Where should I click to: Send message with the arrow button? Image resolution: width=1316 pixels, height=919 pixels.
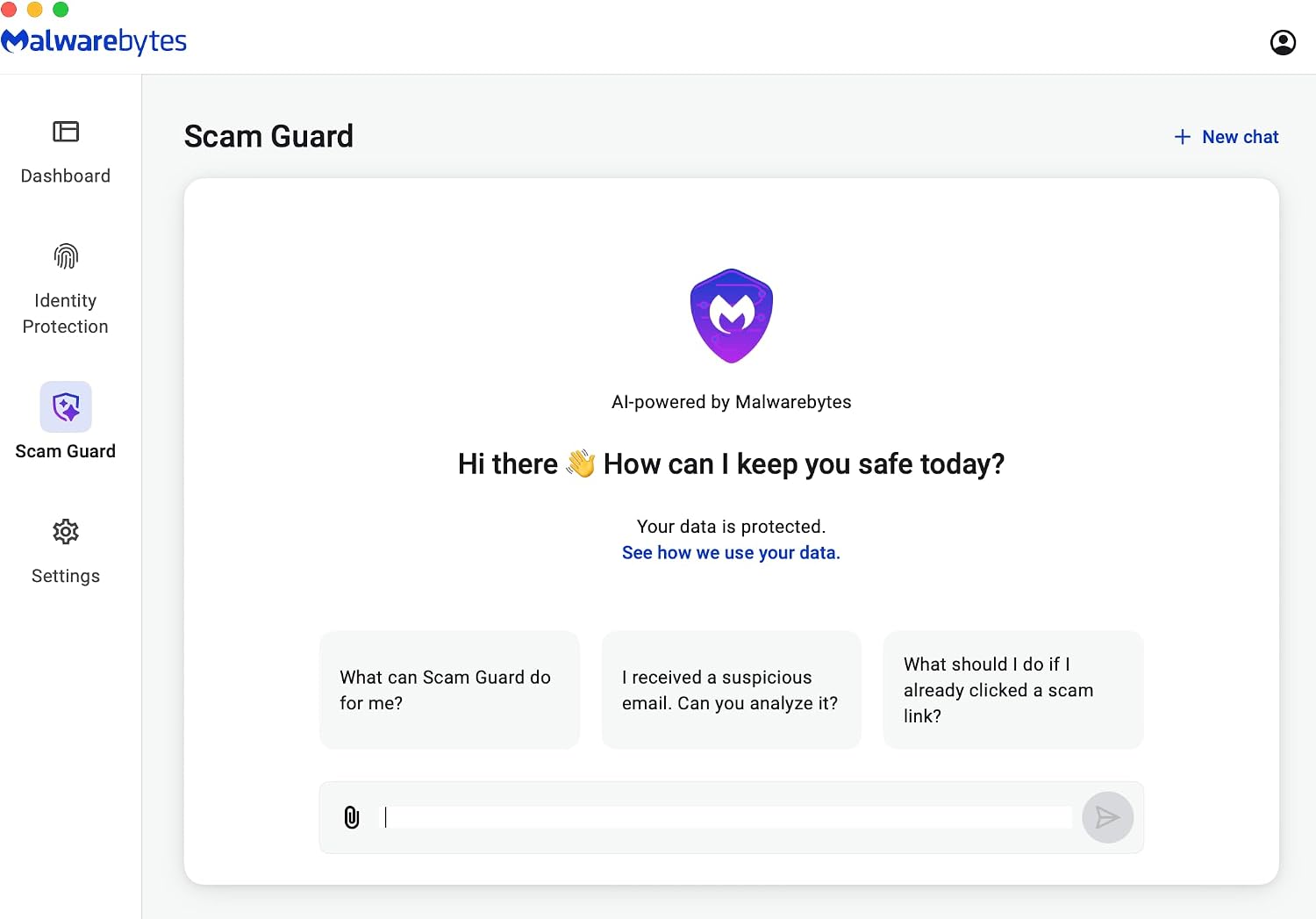point(1107,817)
